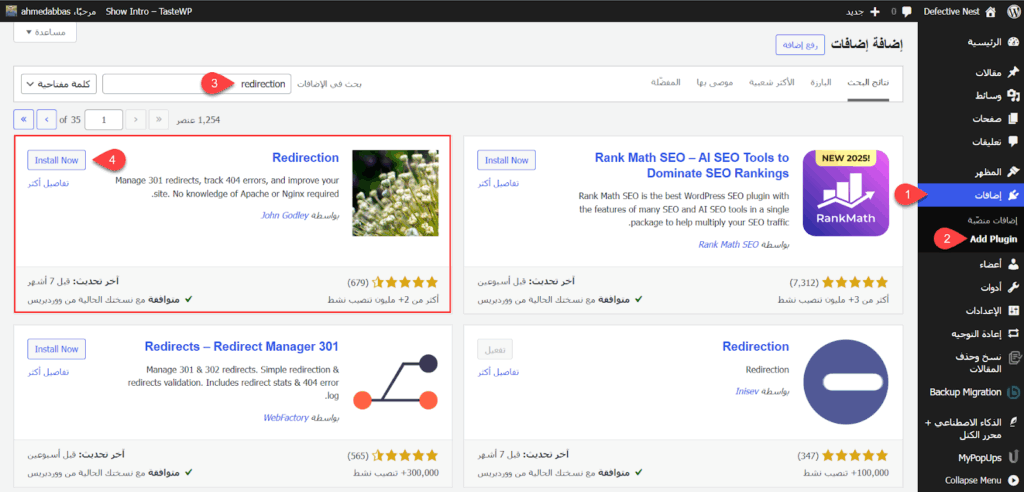Click the current page number field
The width and height of the screenshot is (1024, 492).
click(104, 119)
